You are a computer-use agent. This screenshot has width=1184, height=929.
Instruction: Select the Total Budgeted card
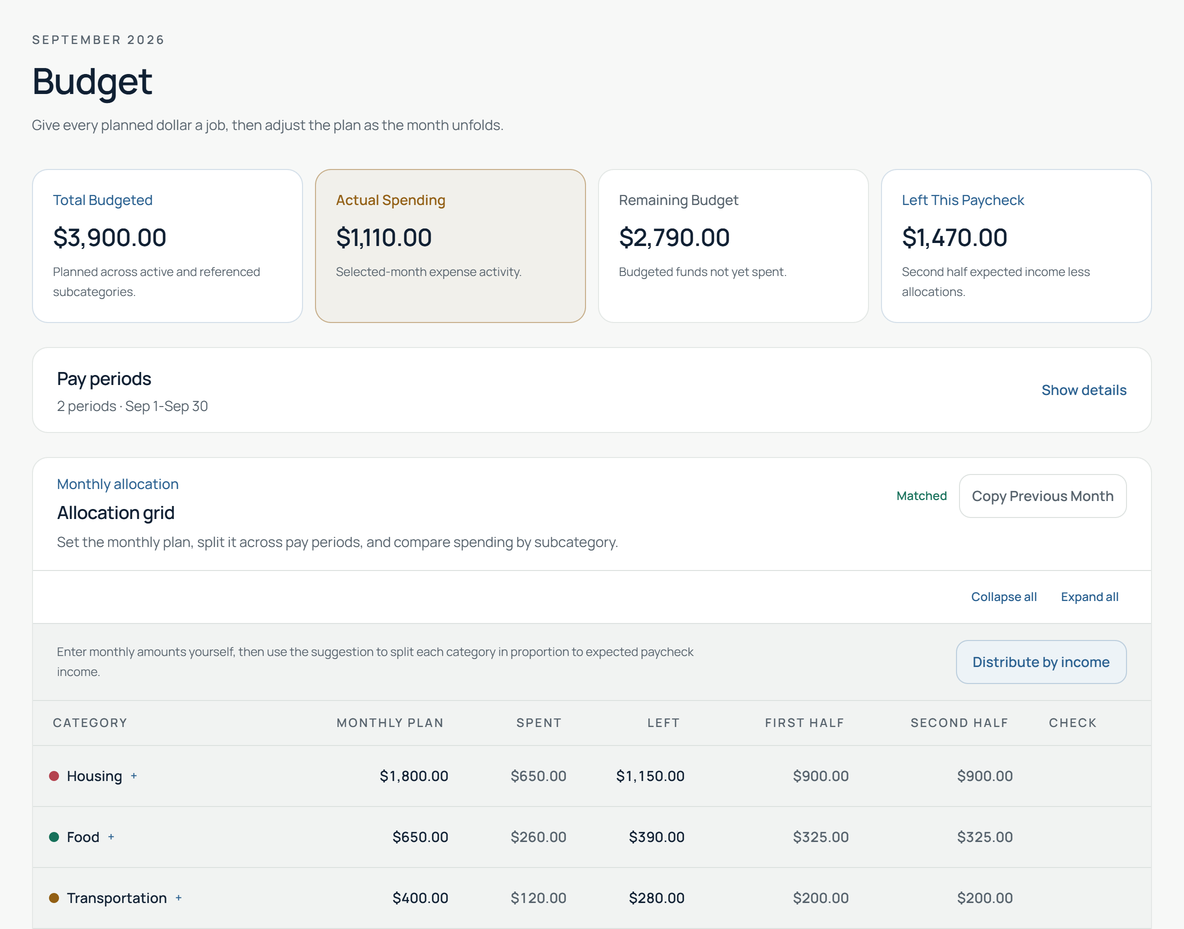pos(168,246)
